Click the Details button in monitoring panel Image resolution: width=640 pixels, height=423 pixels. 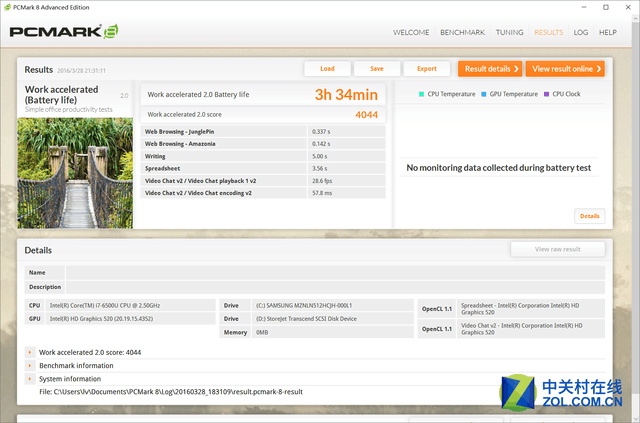[x=589, y=216]
